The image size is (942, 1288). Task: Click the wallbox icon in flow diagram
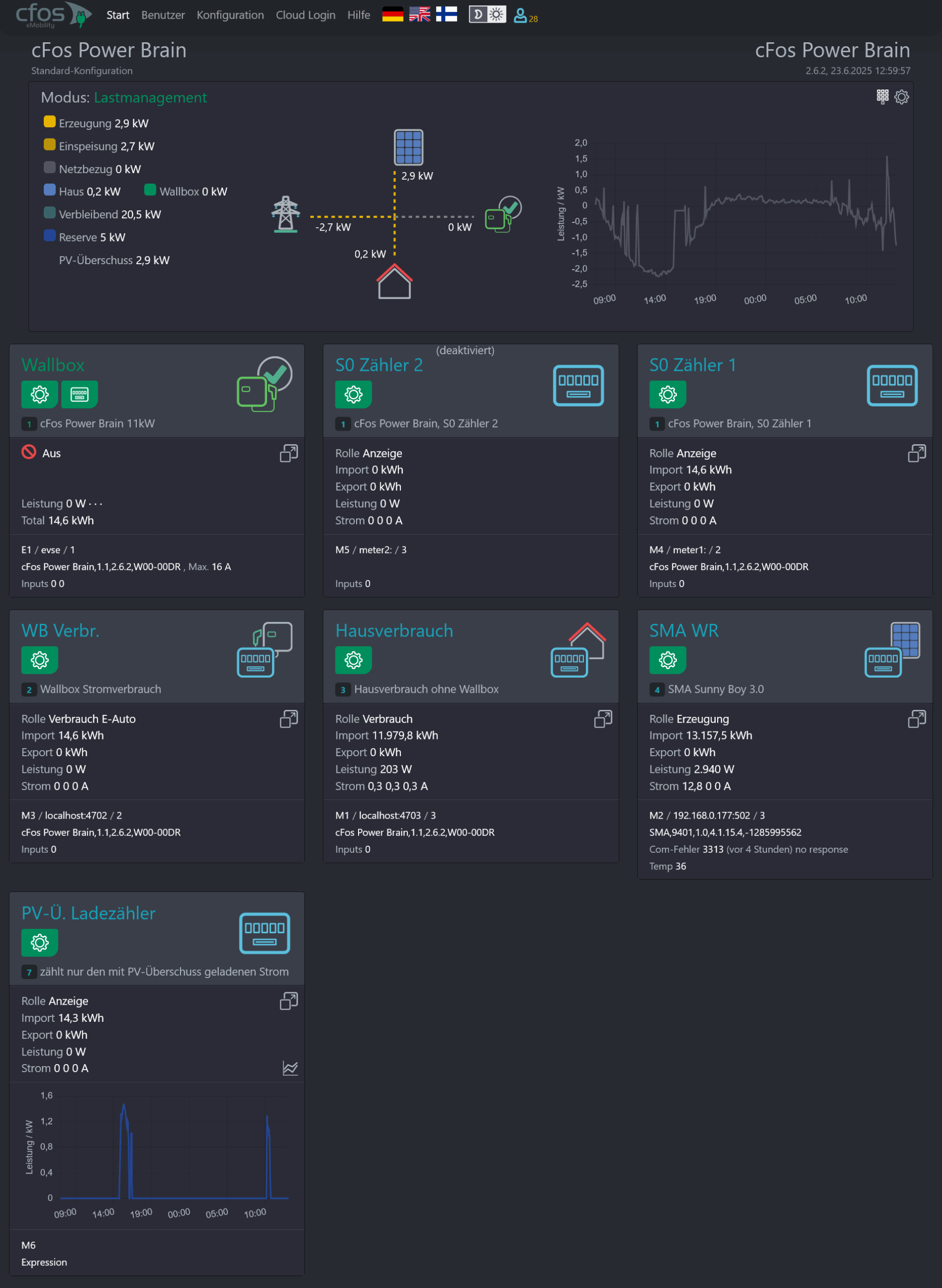pos(503,214)
